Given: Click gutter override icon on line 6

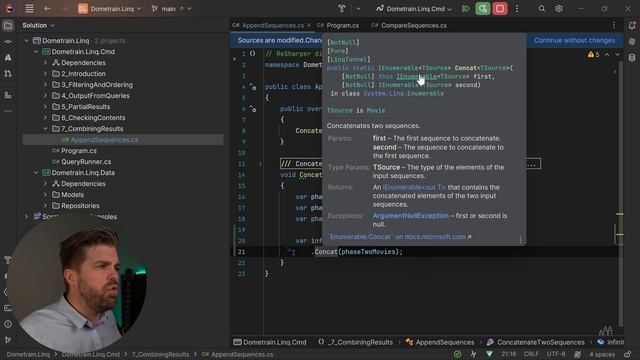Looking at the screenshot, I should [x=253, y=109].
